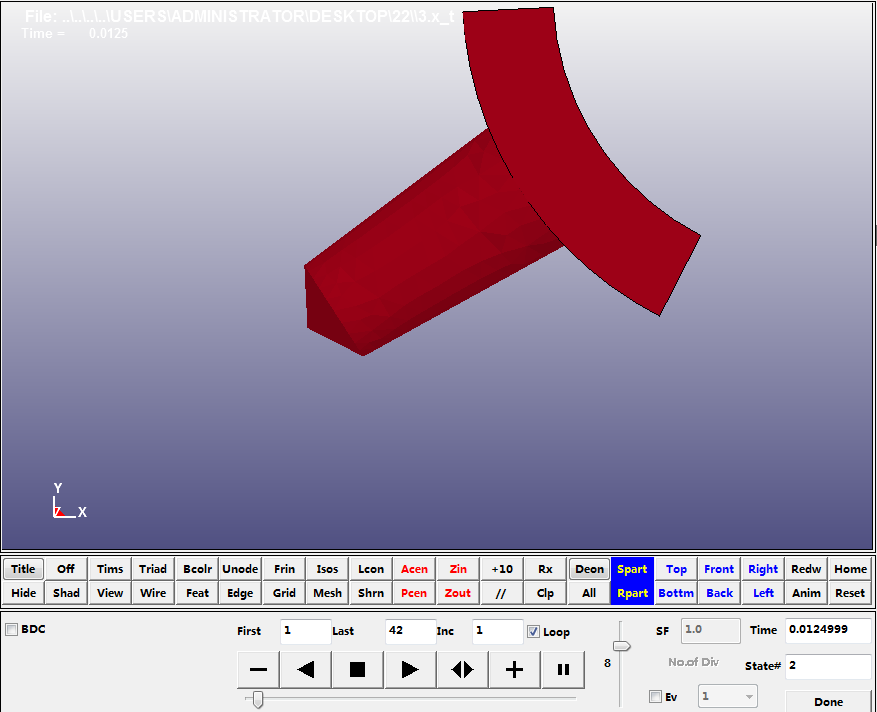Switch to Left view
Screen dimensions: 877x712
click(763, 593)
